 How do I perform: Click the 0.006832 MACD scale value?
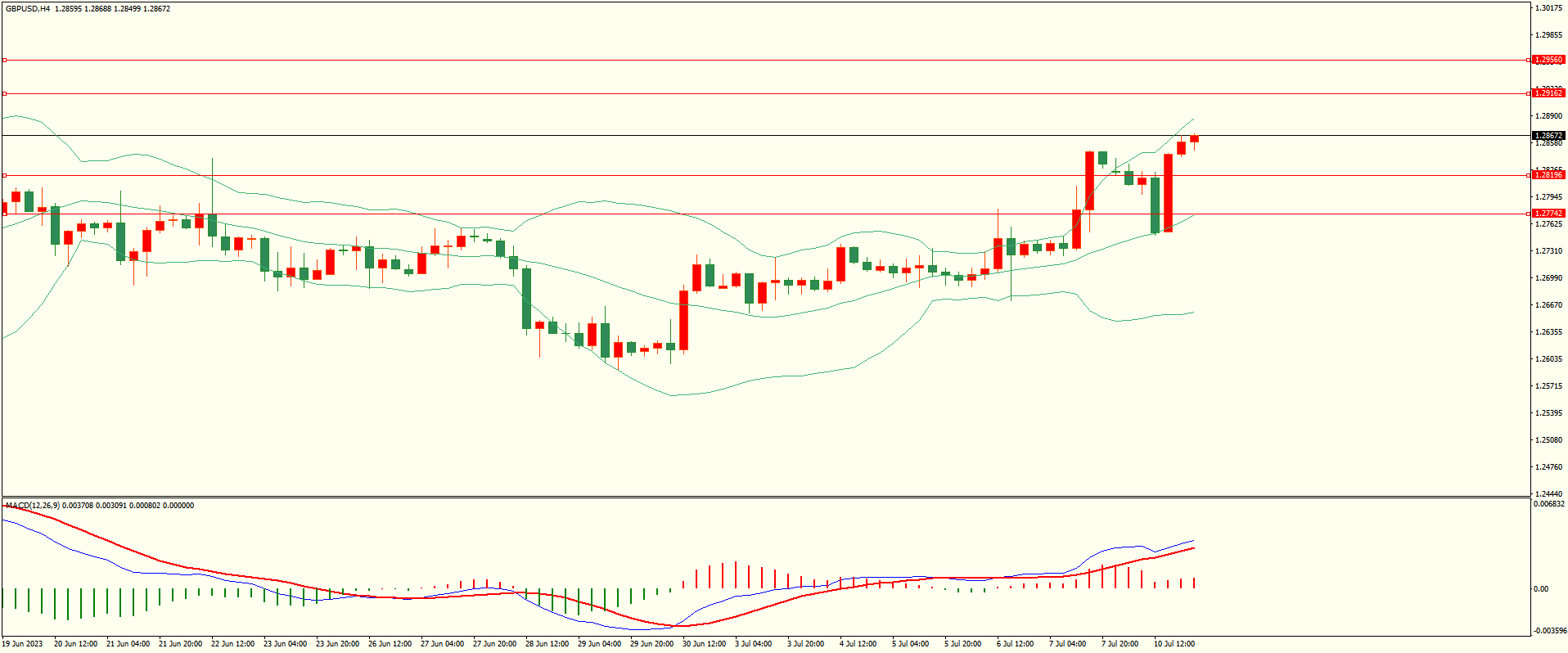(x=1548, y=504)
